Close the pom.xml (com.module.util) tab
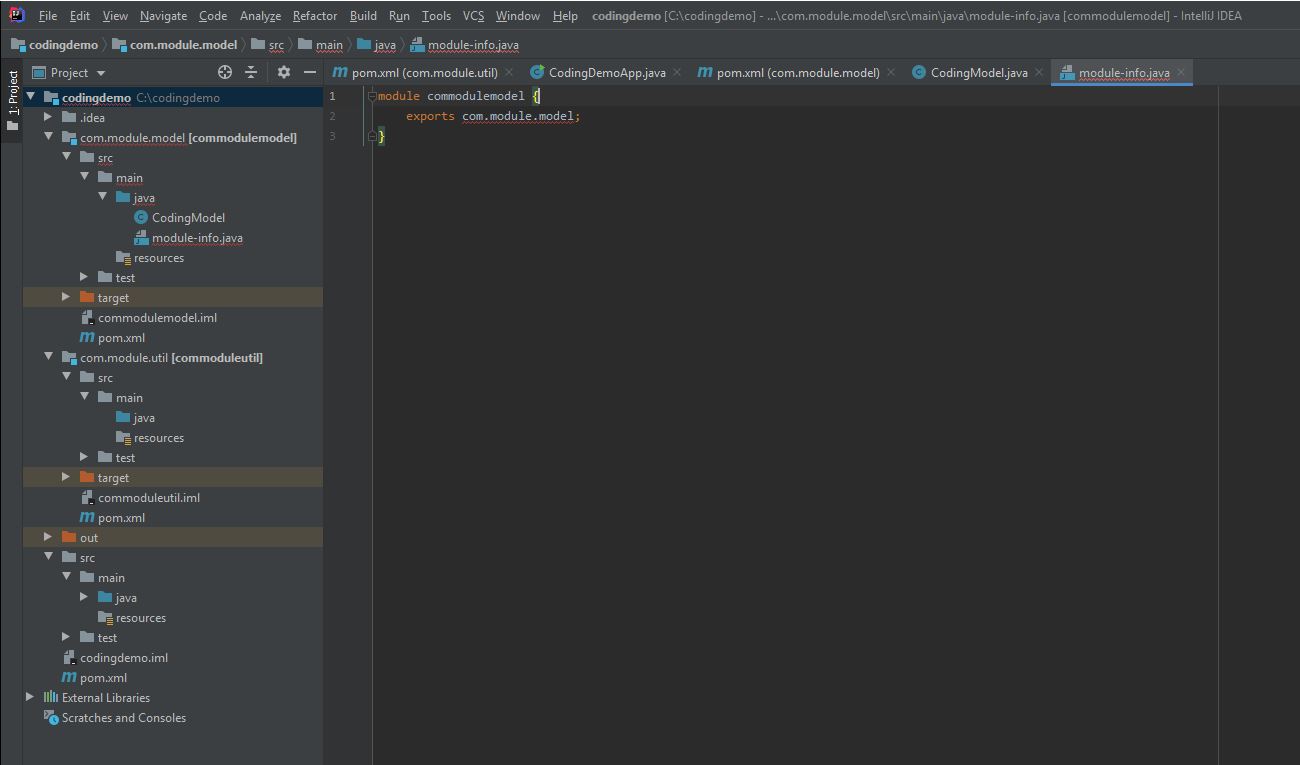This screenshot has height=765, width=1300. click(509, 72)
